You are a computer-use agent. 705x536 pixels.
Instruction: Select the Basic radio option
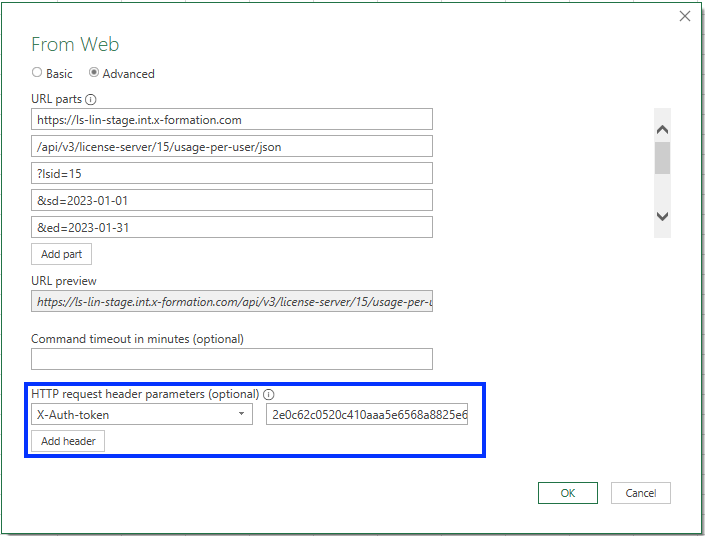[x=37, y=73]
